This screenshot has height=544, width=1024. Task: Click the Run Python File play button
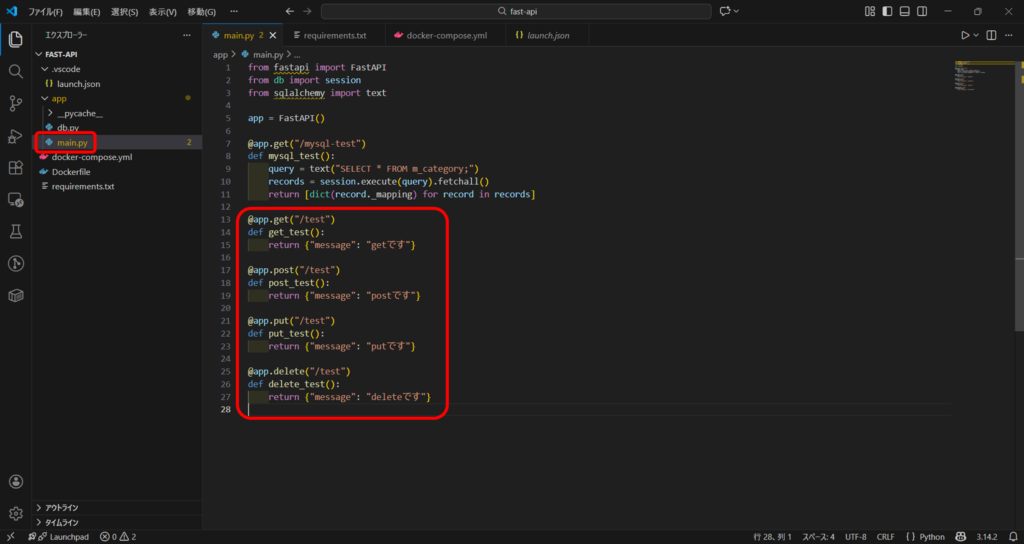[965, 35]
